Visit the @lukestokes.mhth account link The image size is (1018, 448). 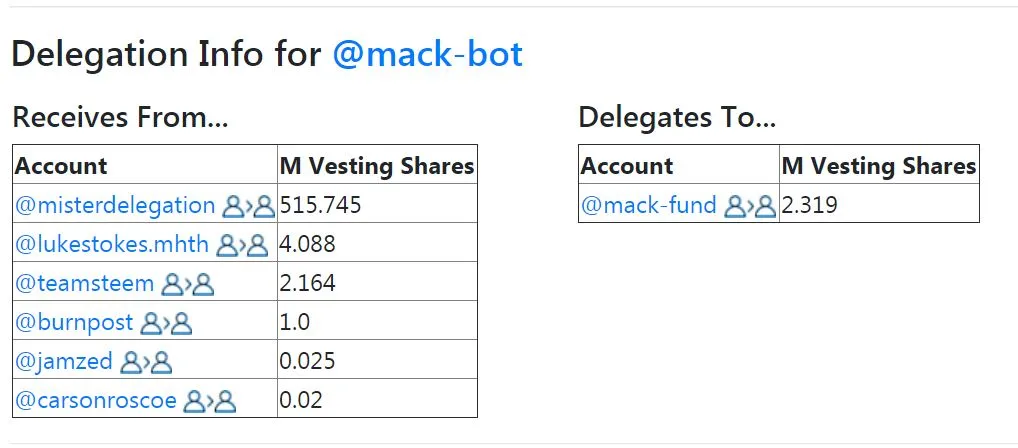pos(112,244)
